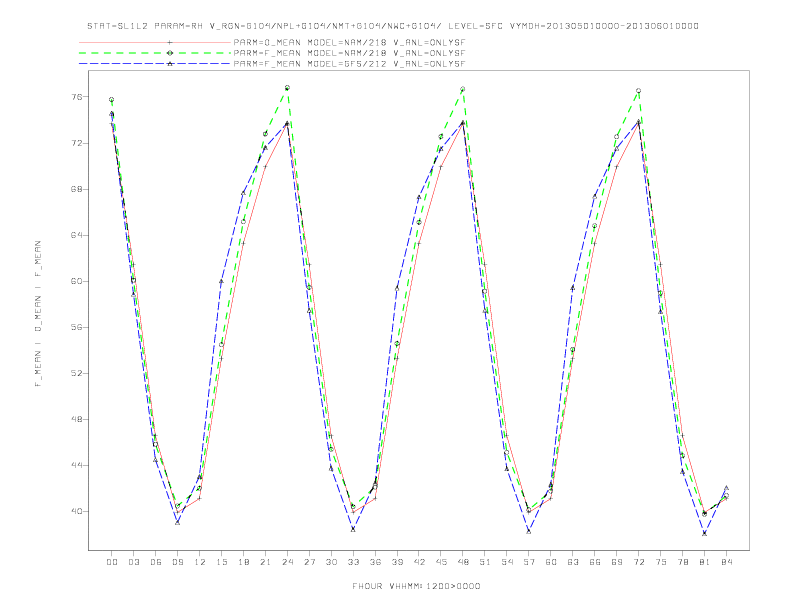792x612 pixels.
Task: Click forecast hour label 84 on the horizontal axis
Action: point(726,562)
